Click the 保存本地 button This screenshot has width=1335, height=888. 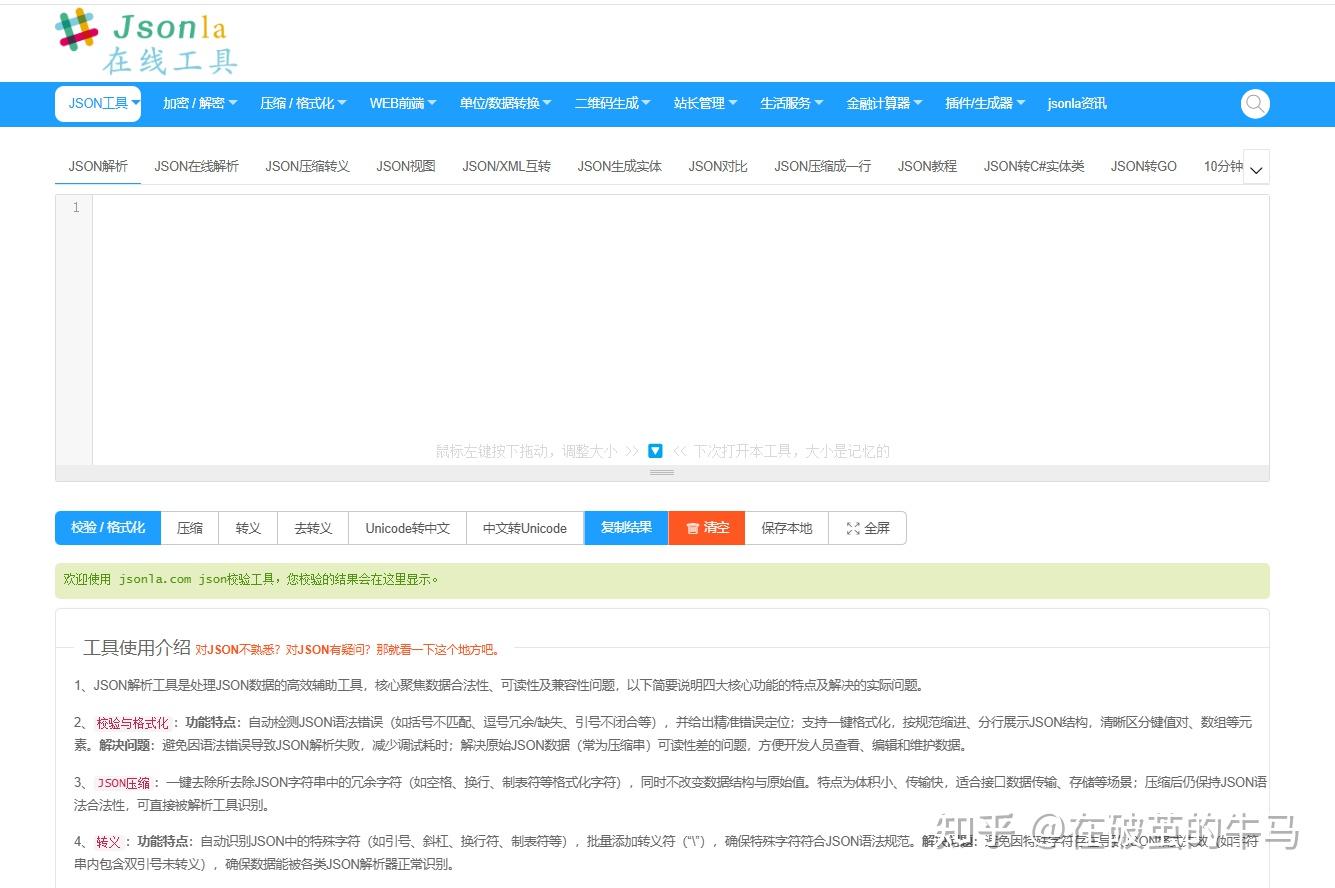coord(786,528)
